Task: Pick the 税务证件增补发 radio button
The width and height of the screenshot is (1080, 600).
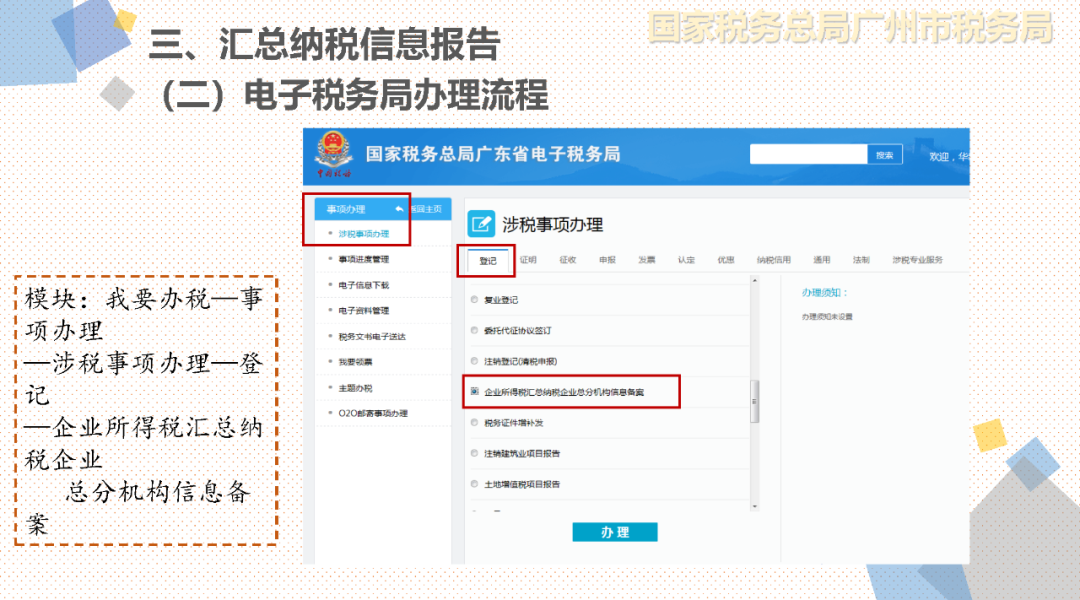Action: (474, 422)
